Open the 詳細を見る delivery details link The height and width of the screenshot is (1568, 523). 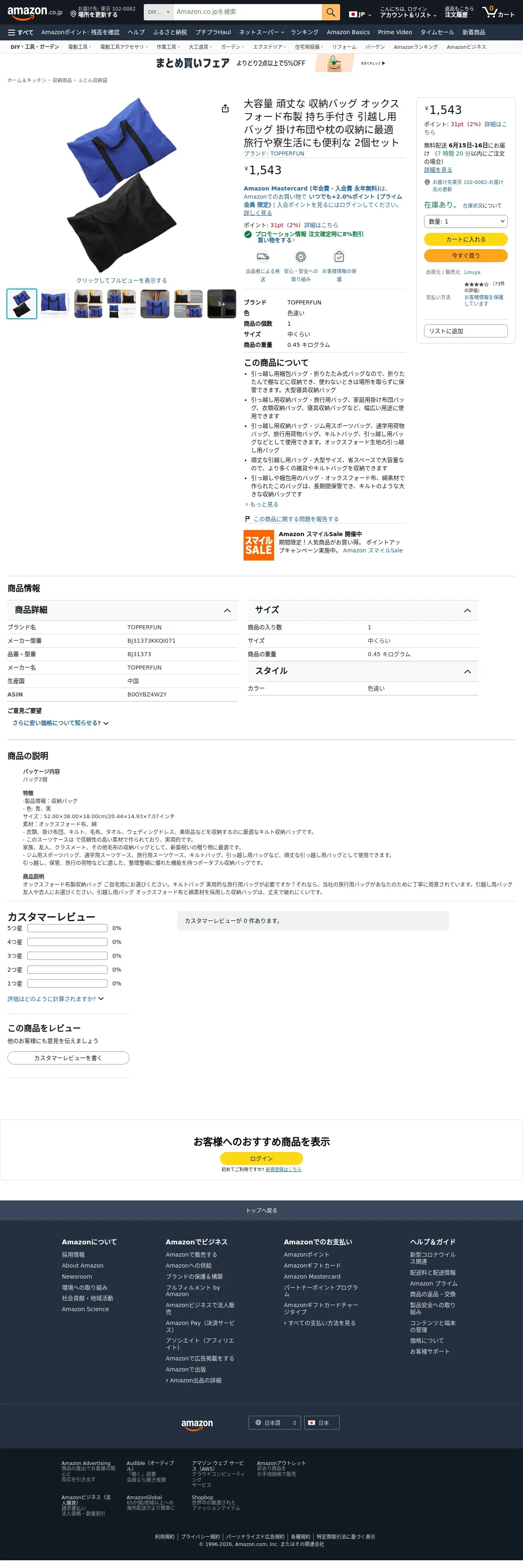point(438,170)
